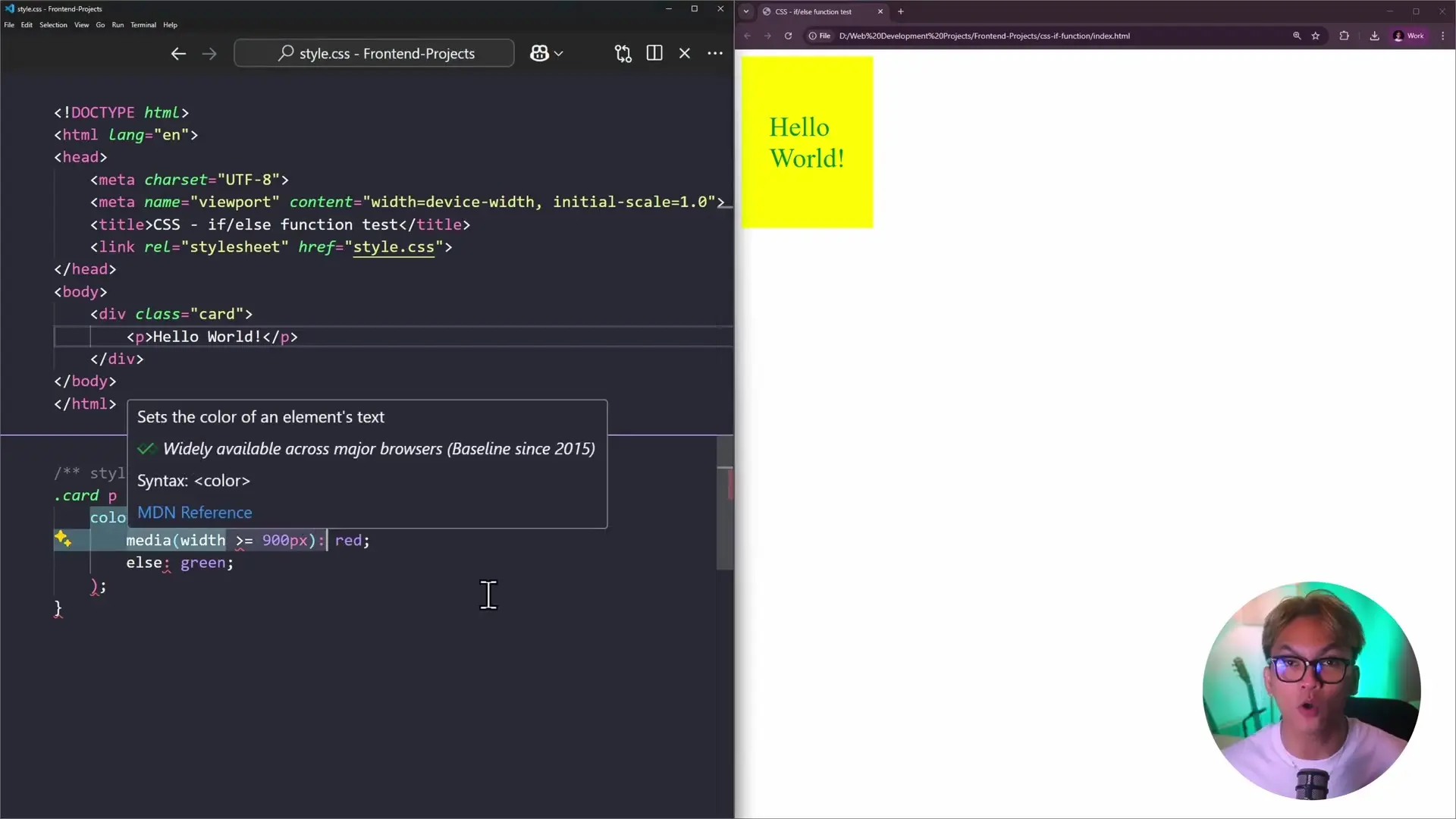Click the VS Code go forward arrow

pos(209,54)
